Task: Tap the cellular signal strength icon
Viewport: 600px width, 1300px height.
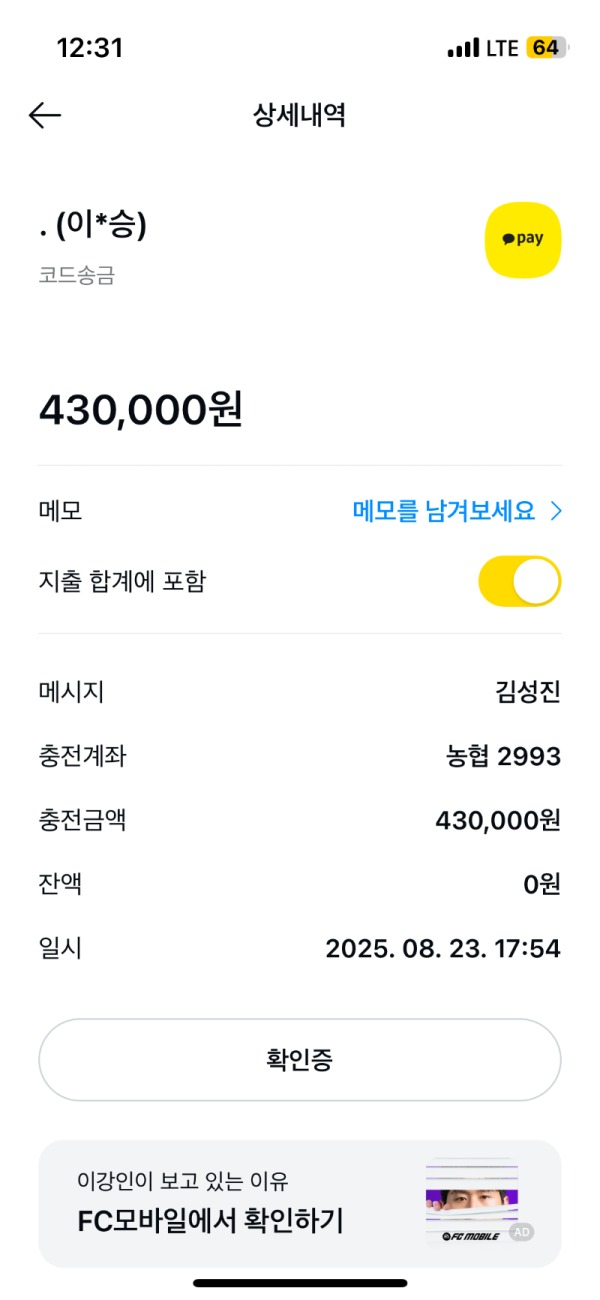Action: pos(463,48)
